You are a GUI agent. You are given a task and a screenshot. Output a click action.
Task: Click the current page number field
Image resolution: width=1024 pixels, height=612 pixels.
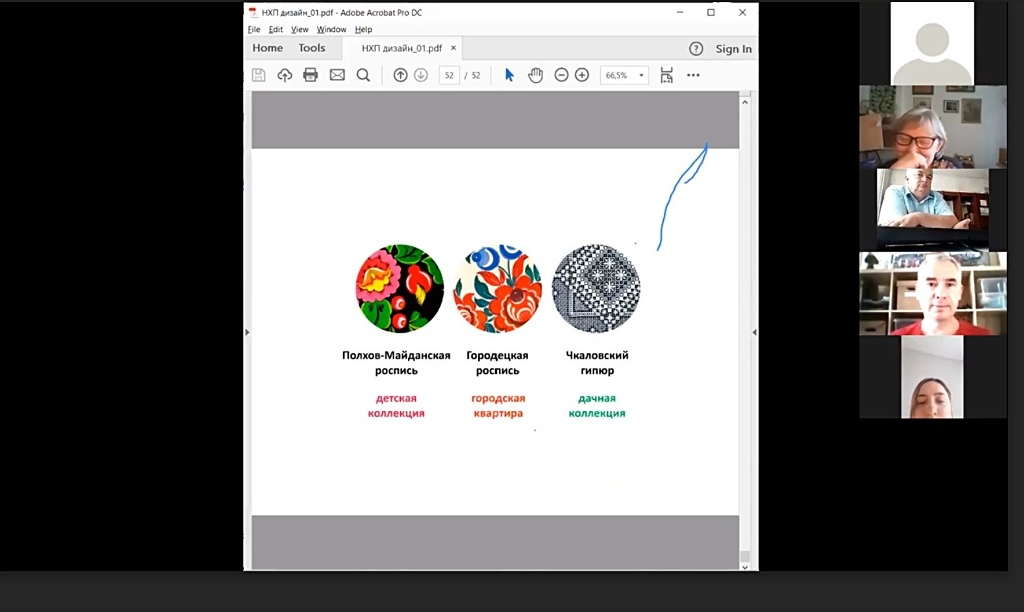click(x=449, y=75)
